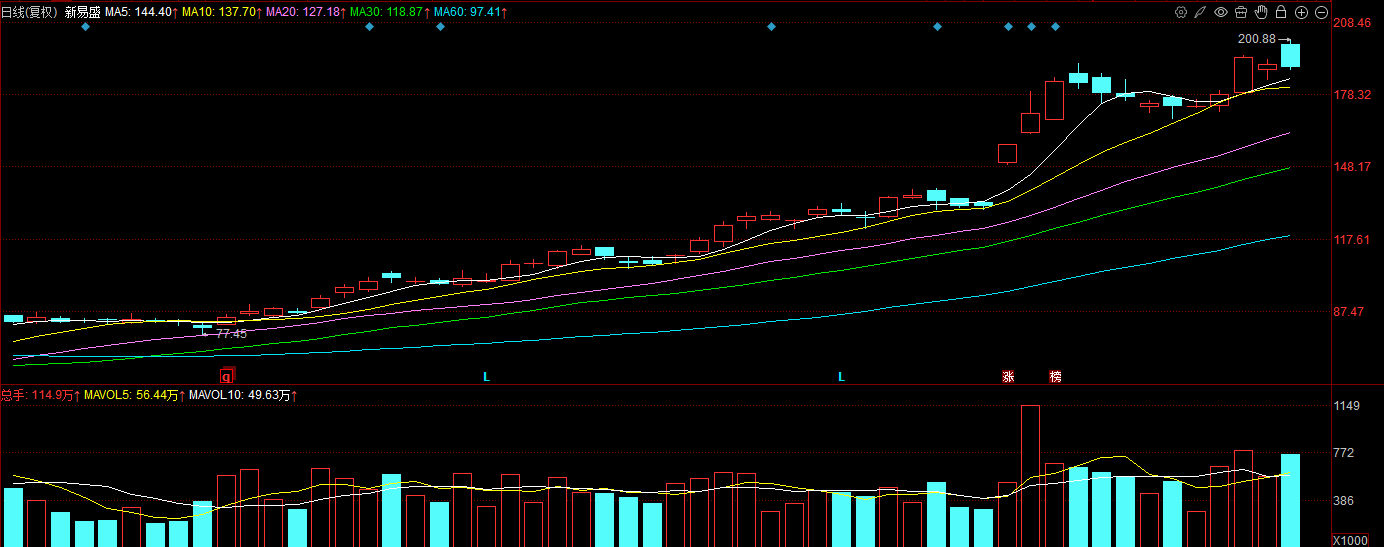
Task: Open the red 涨 event marker
Action: (1008, 377)
